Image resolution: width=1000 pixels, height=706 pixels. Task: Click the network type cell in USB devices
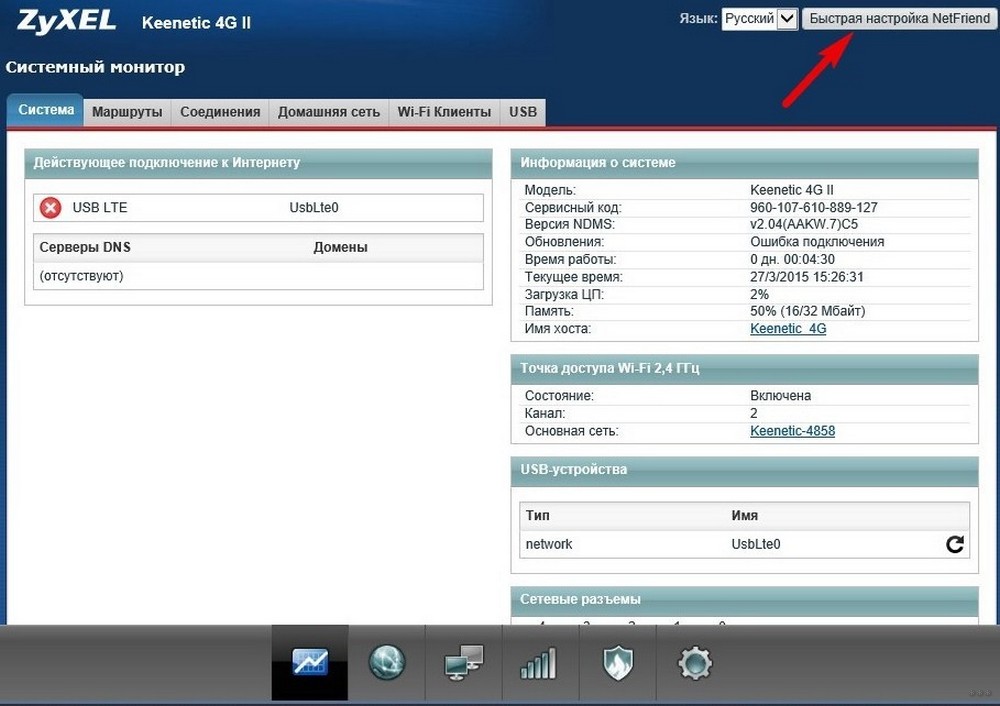[x=549, y=544]
